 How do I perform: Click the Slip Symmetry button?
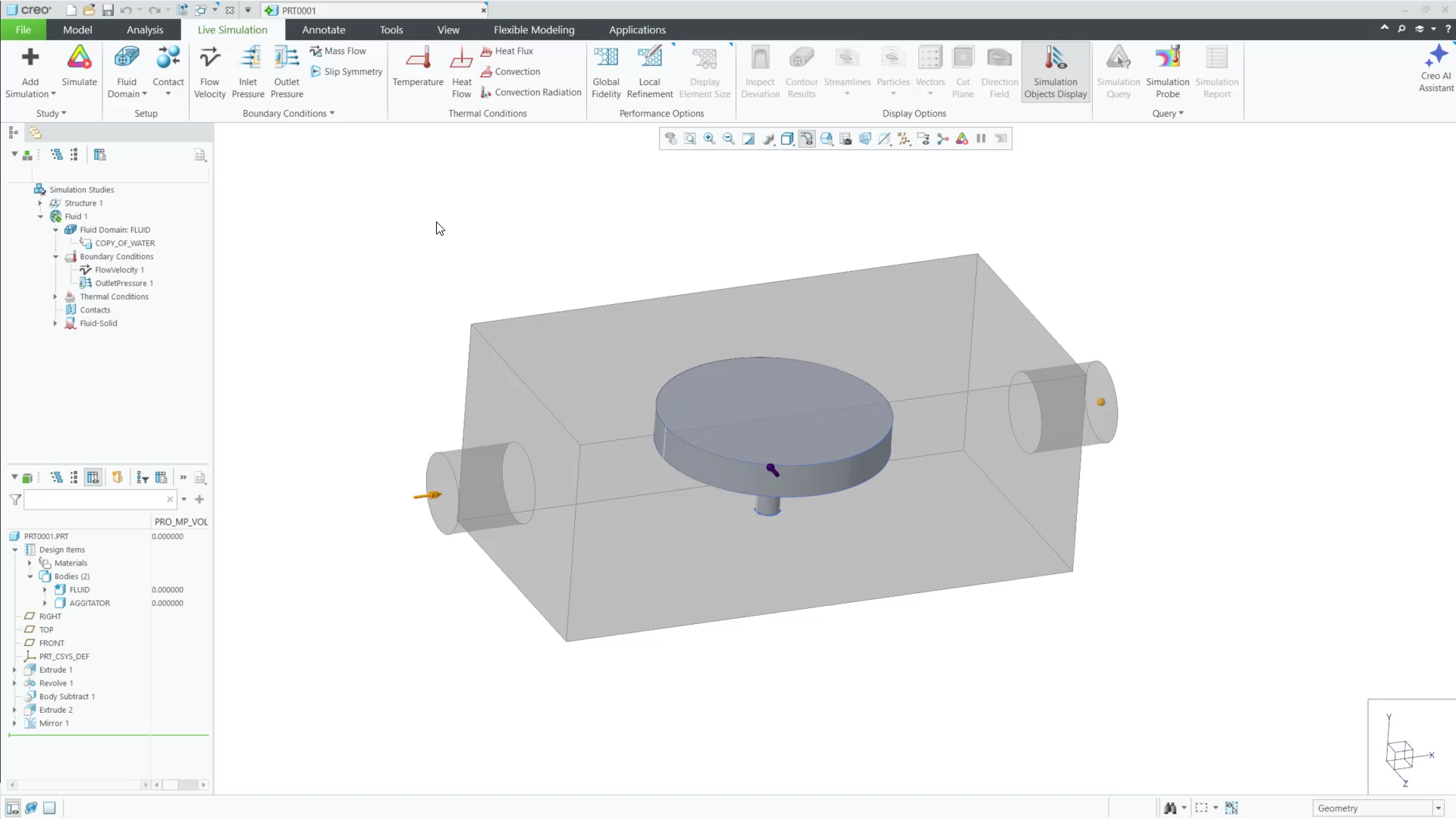click(x=347, y=71)
